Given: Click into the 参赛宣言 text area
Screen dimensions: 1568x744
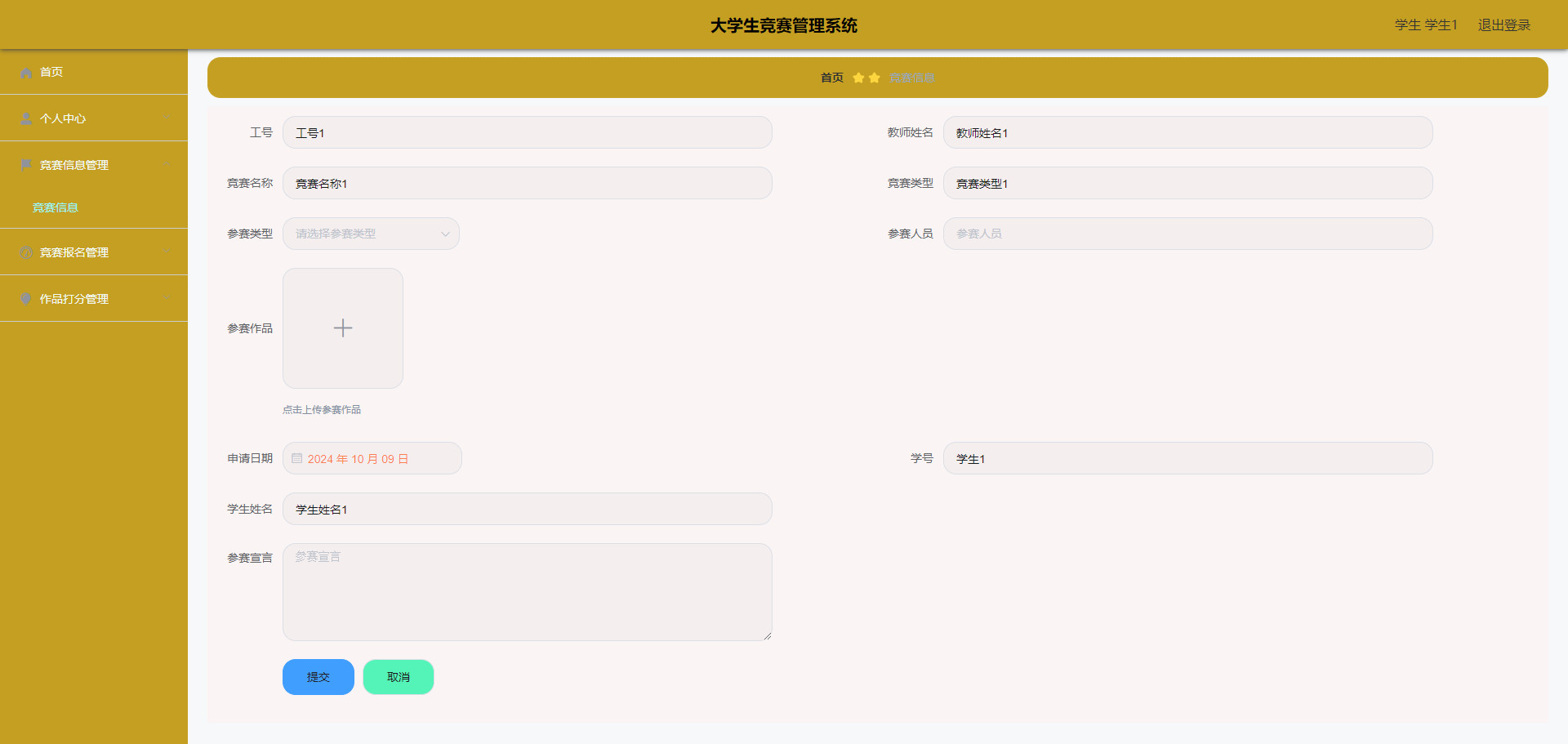Looking at the screenshot, I should tap(528, 592).
